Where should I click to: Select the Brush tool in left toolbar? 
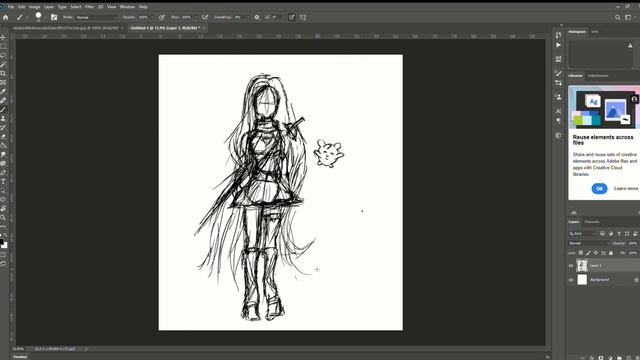coord(3,109)
